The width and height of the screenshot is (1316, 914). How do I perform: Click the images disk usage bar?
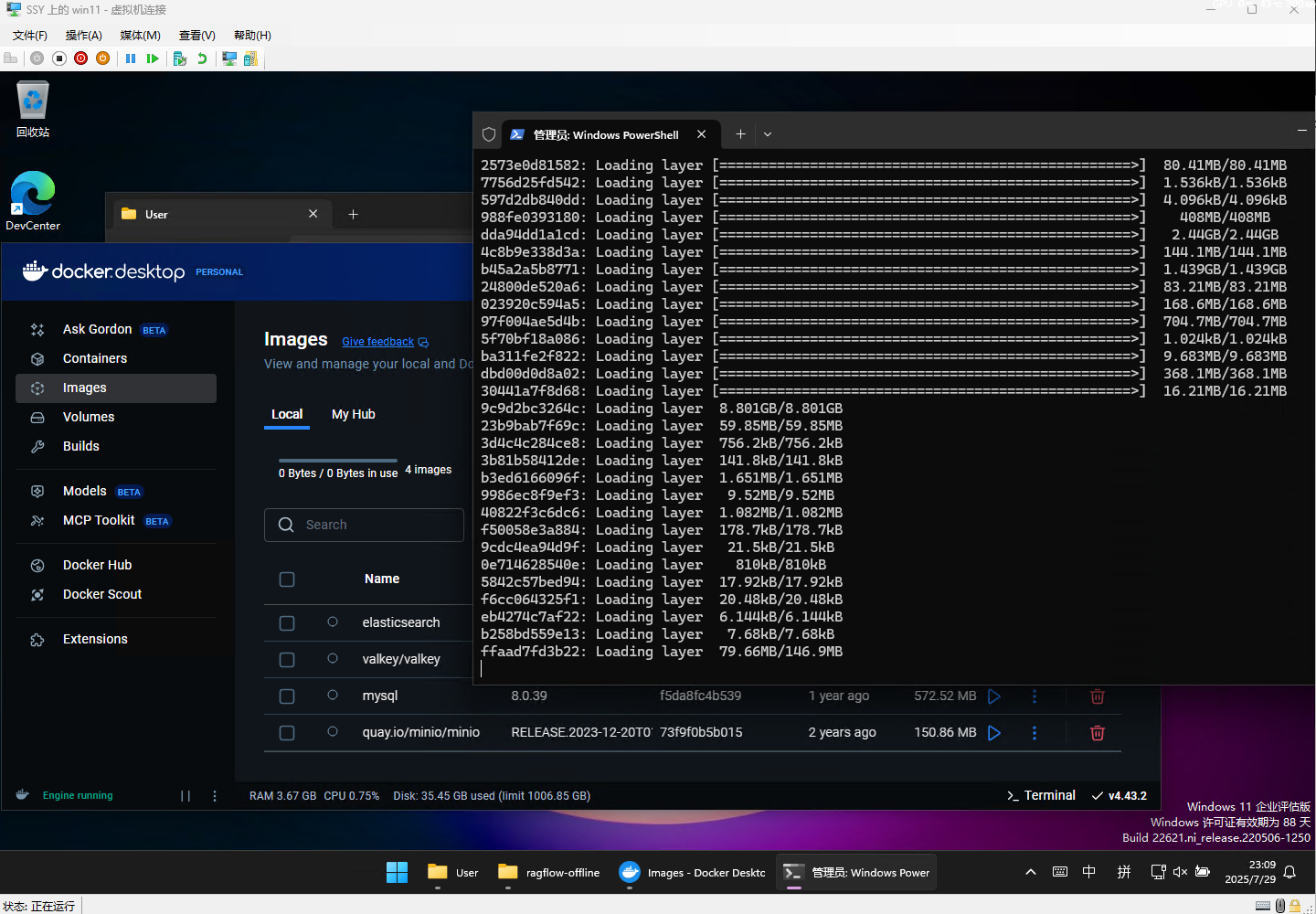(x=338, y=461)
